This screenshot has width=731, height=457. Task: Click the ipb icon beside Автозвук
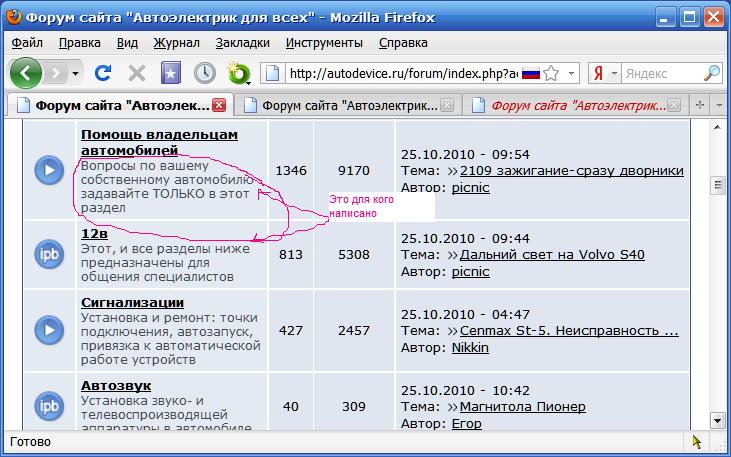pyautogui.click(x=49, y=407)
